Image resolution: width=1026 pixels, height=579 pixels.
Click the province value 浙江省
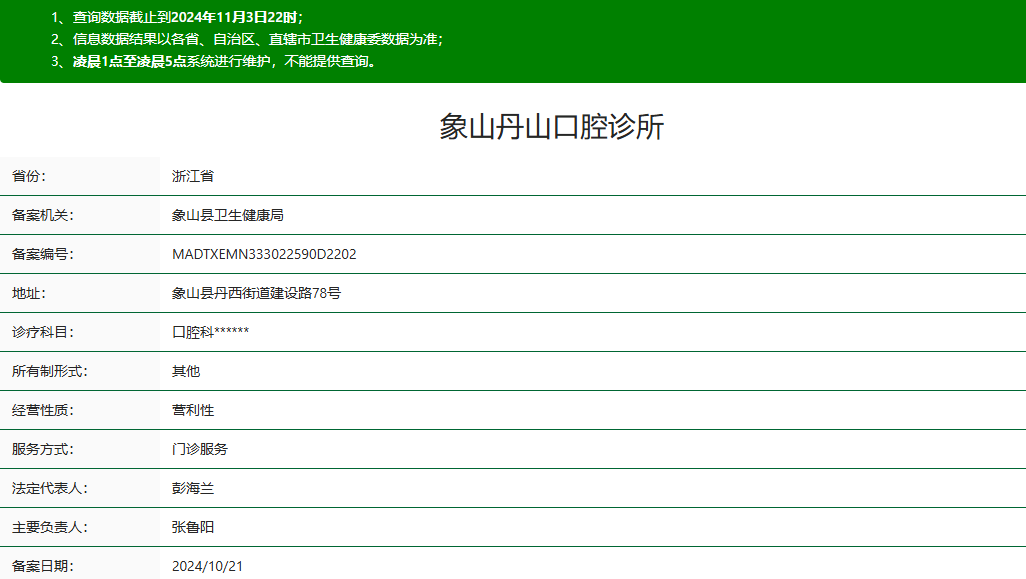[193, 176]
